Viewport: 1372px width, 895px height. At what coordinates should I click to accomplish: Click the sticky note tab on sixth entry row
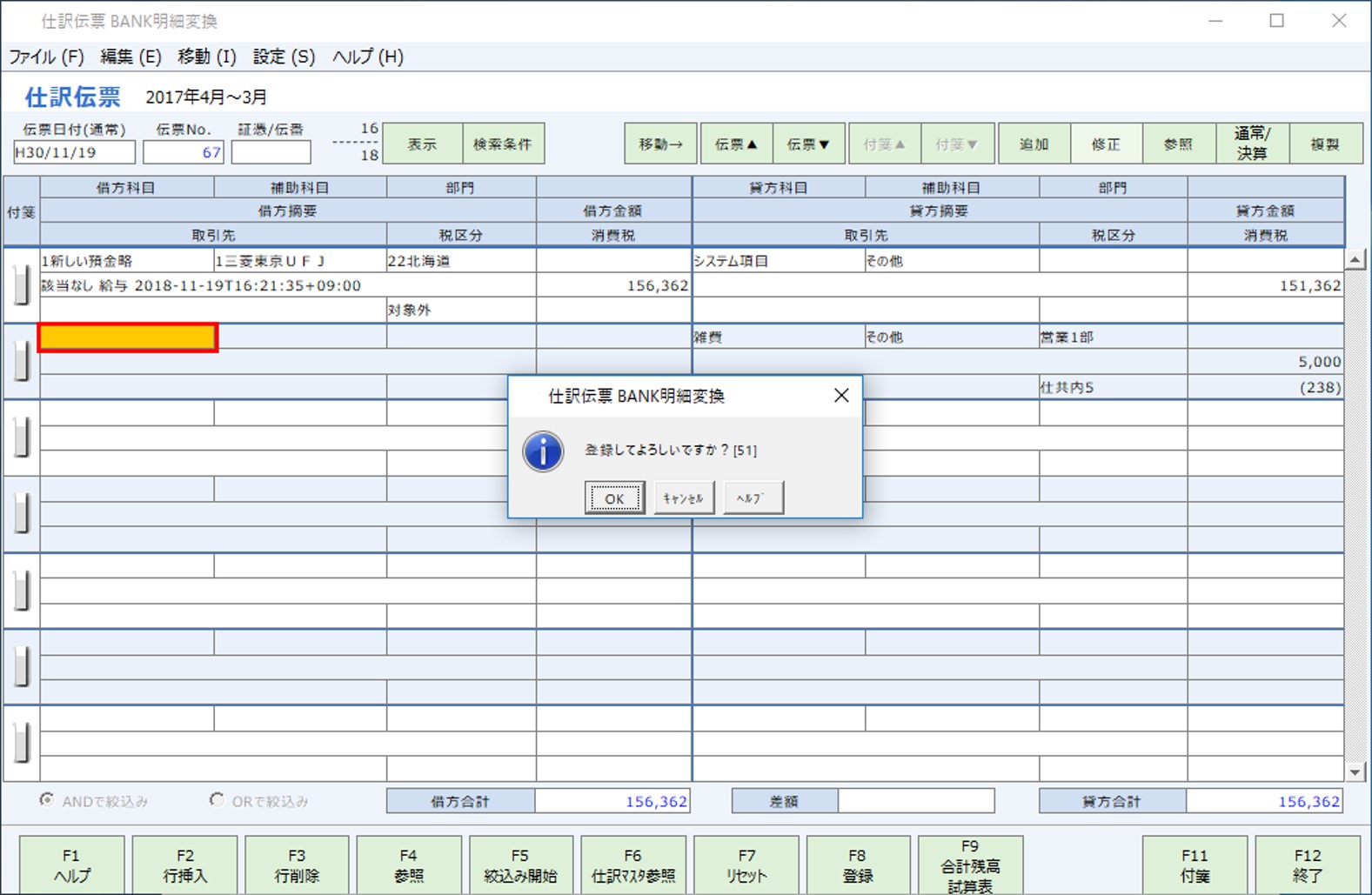pyautogui.click(x=22, y=666)
